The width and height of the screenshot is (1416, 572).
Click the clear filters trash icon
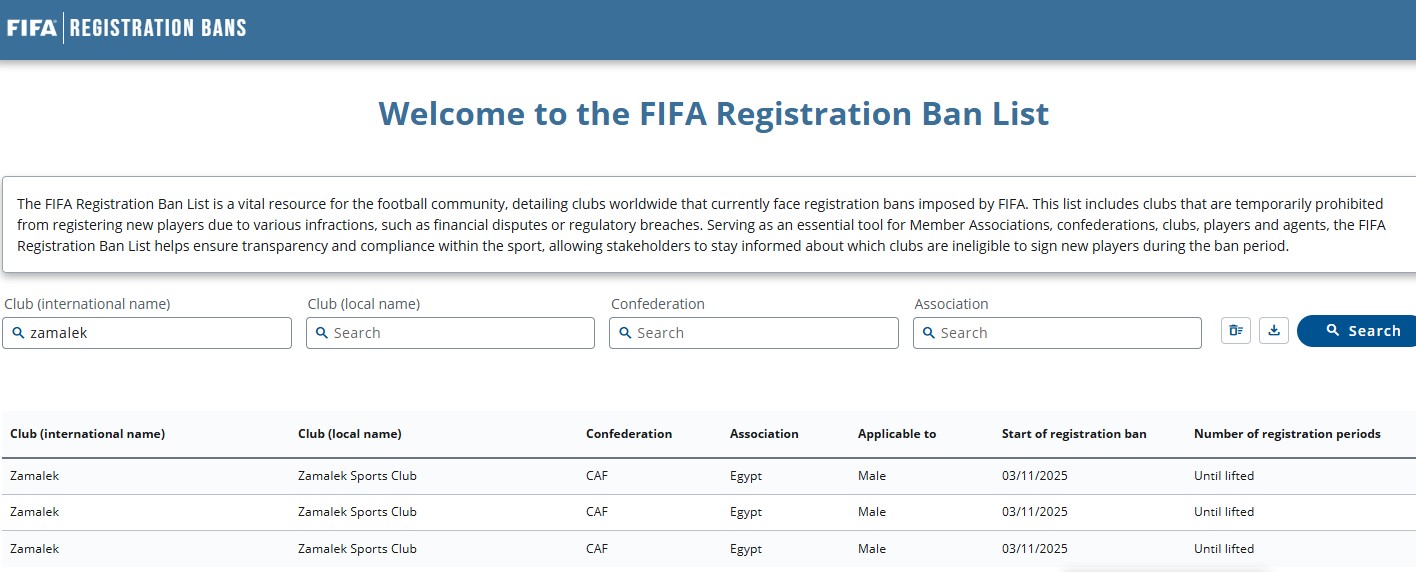click(x=1236, y=331)
